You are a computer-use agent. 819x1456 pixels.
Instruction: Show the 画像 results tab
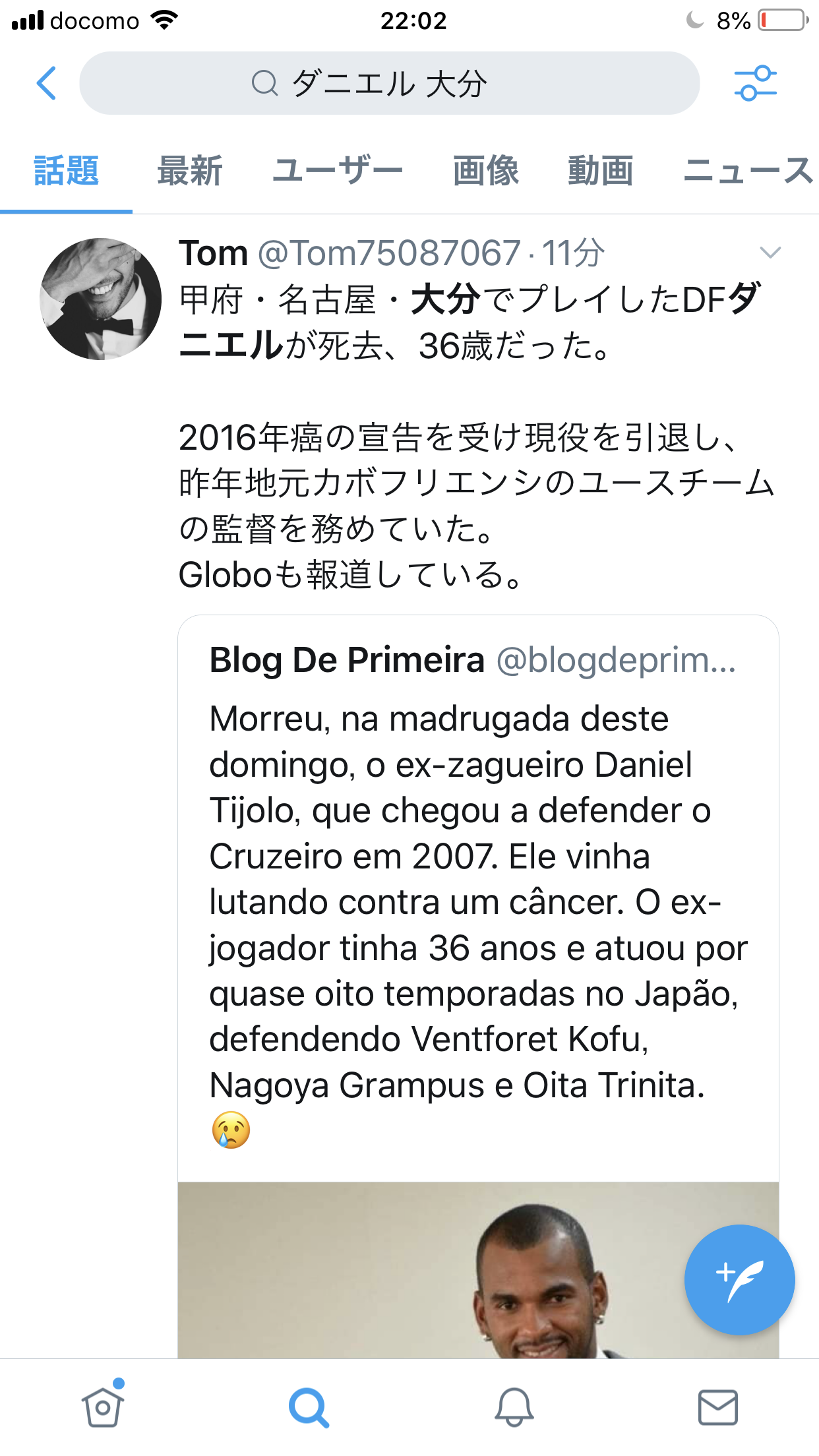click(486, 171)
